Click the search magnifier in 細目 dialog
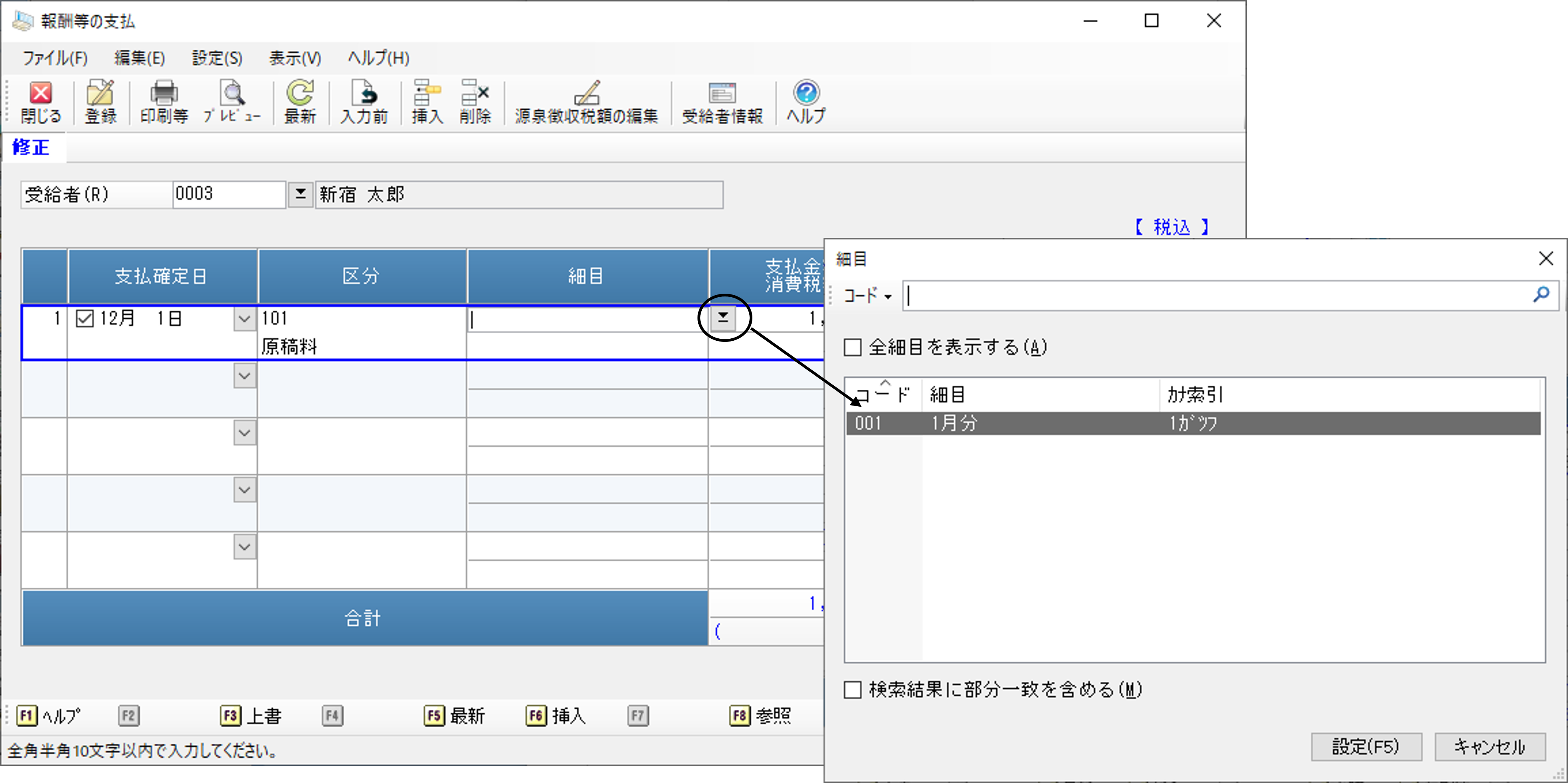 (x=1541, y=295)
